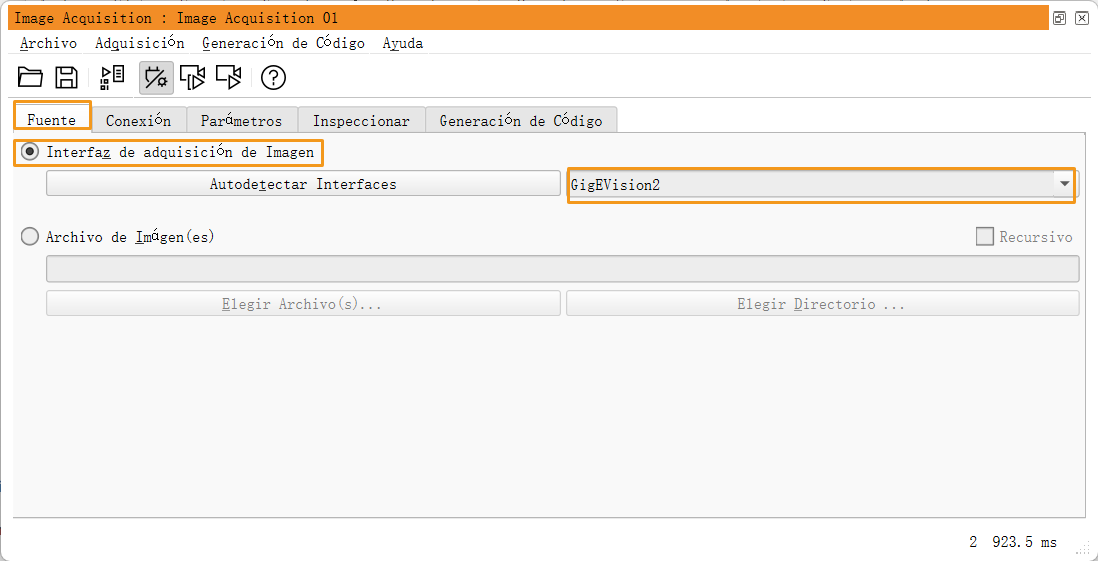The width and height of the screenshot is (1098, 561).
Task: Click the image file path input field
Action: coord(562,269)
